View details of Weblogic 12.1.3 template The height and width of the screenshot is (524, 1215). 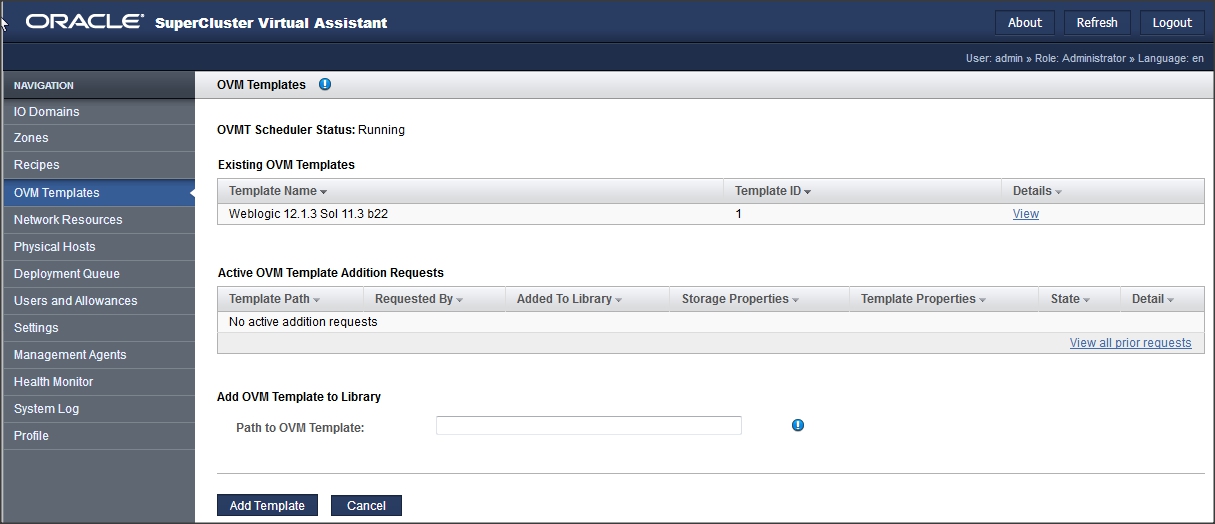pyautogui.click(x=1026, y=214)
